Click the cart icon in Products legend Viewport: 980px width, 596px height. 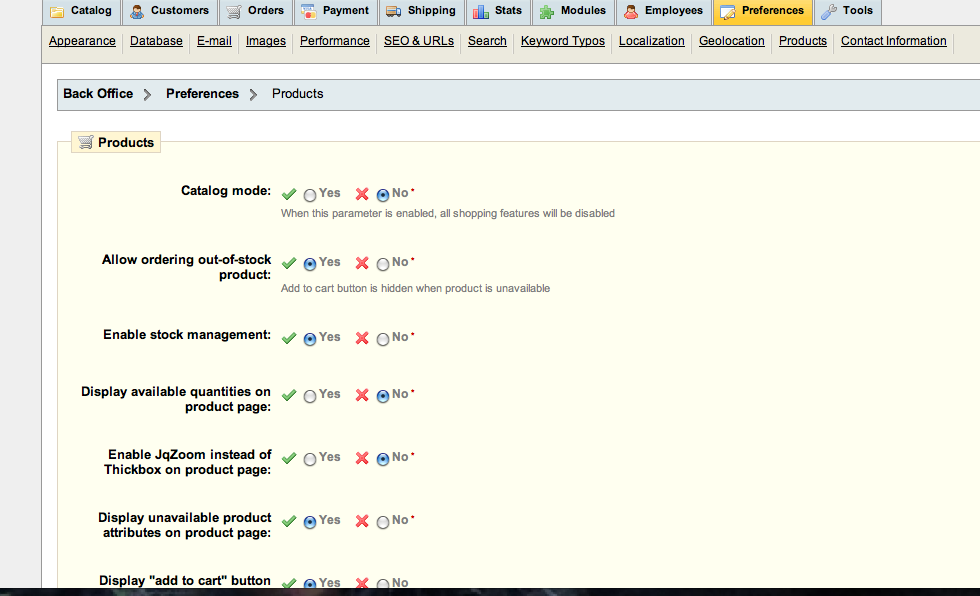[86, 142]
